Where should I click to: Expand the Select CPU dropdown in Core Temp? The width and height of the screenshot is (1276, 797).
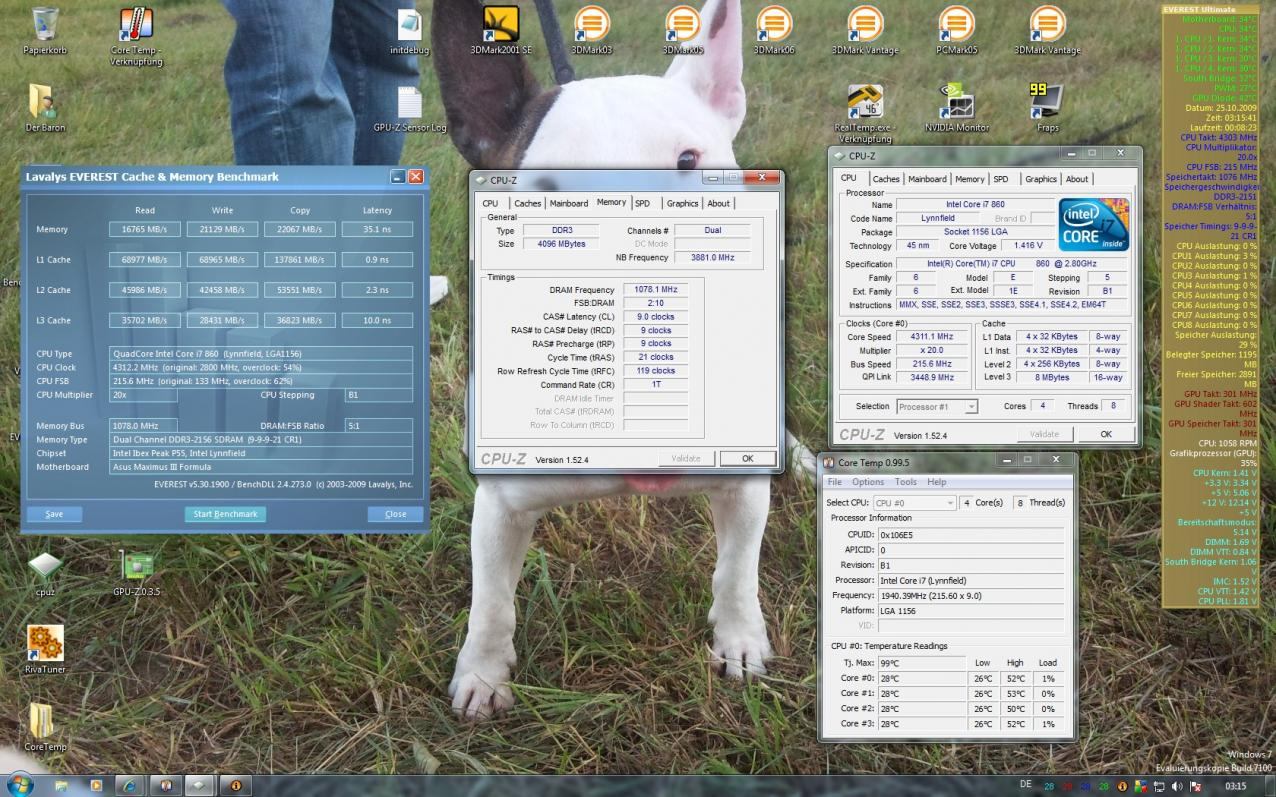coord(914,503)
